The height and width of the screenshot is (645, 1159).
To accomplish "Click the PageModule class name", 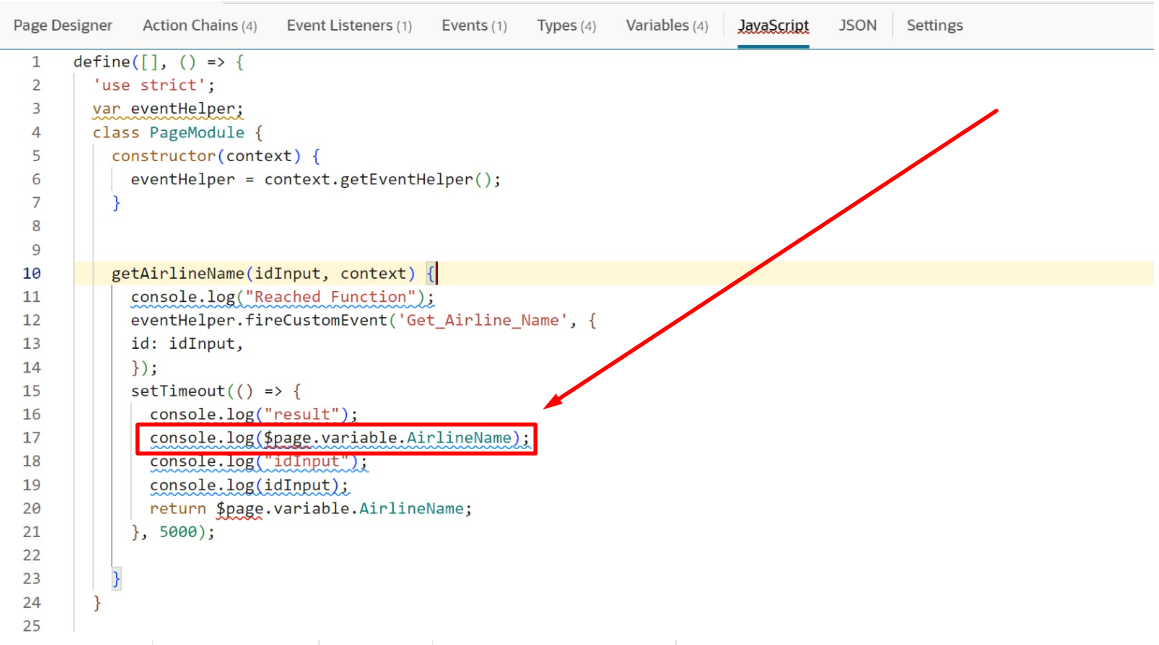I will click(197, 132).
